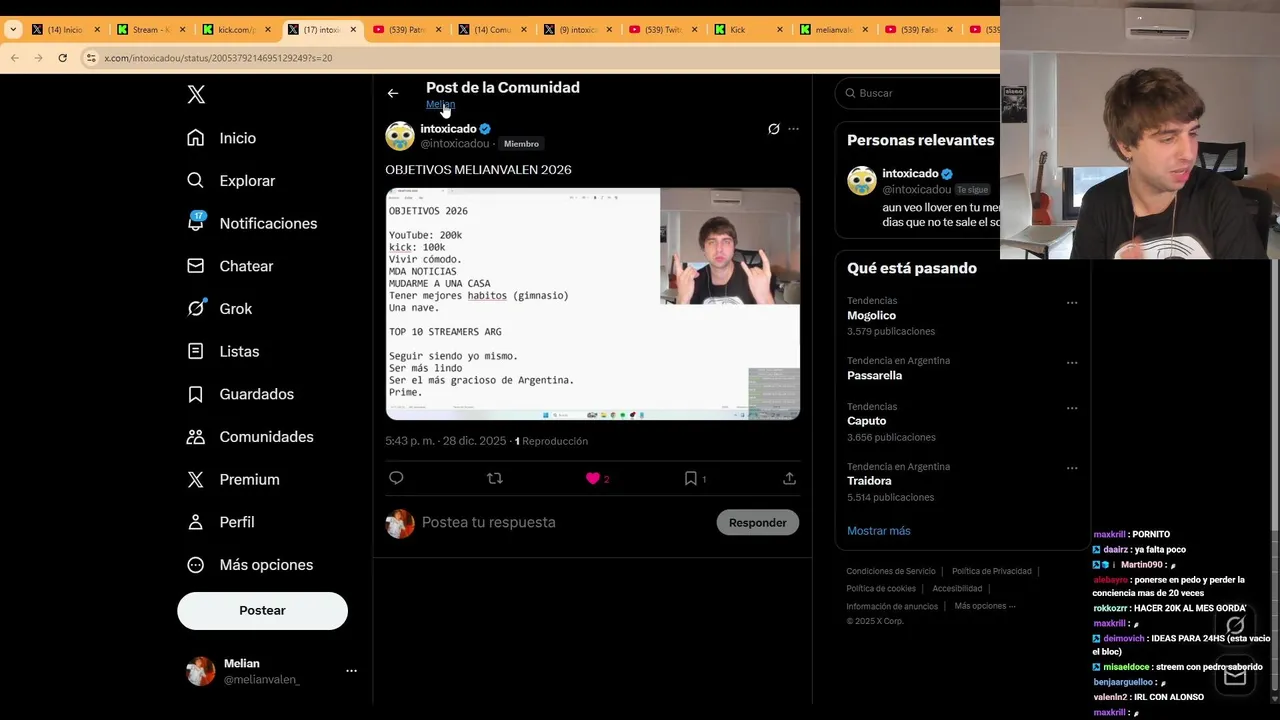This screenshot has height=720, width=1280.
Task: Open Chatear messages page
Action: pyautogui.click(x=230, y=266)
